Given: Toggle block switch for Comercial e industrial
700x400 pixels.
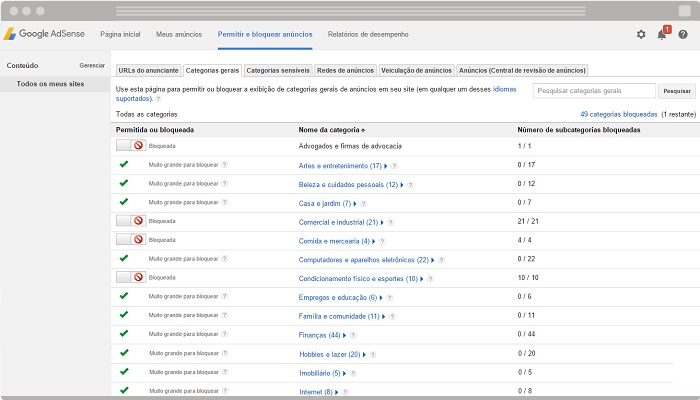Looking at the screenshot, I should click(131, 221).
